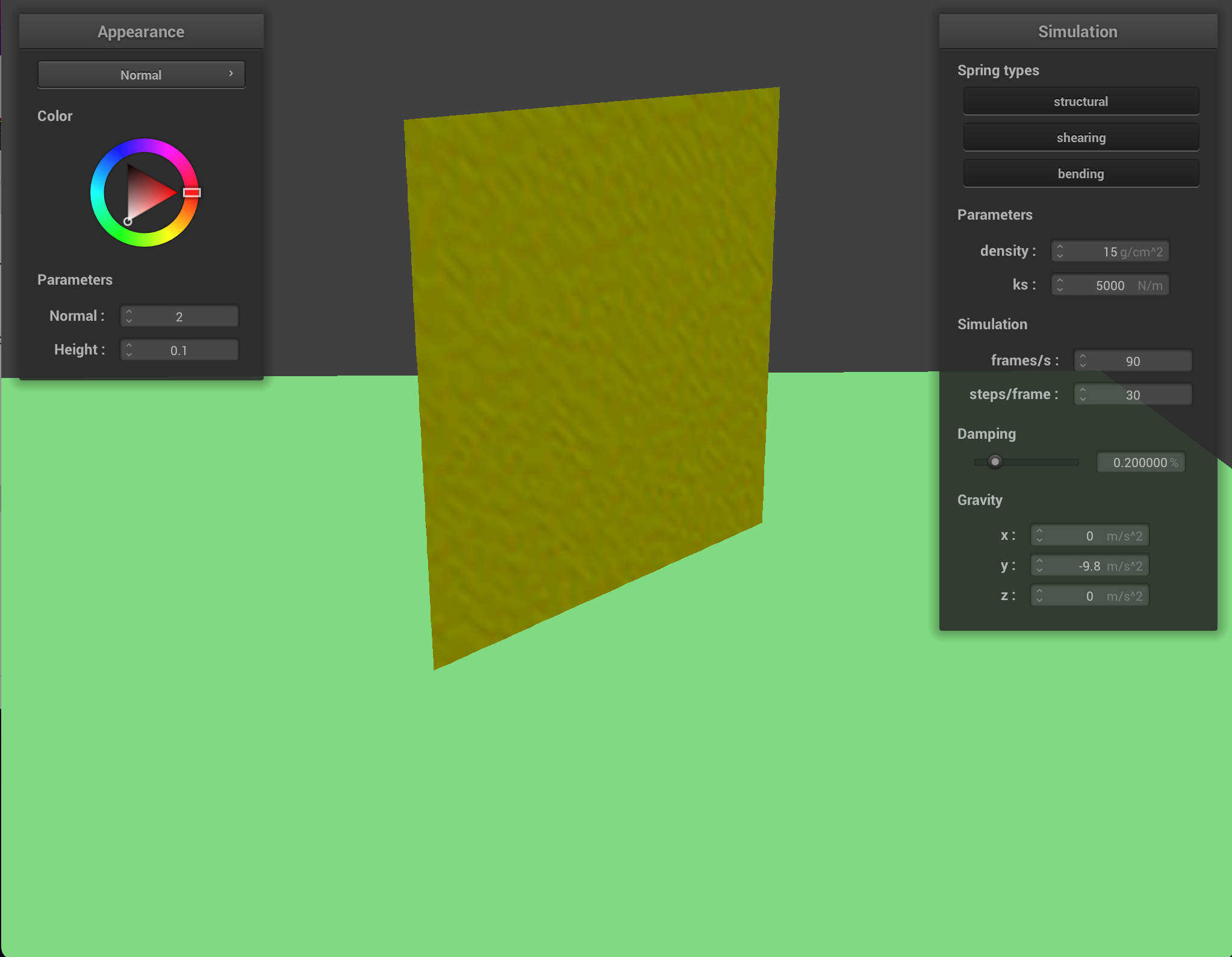This screenshot has height=957, width=1232.
Task: Increase the gravity x value
Action: tap(1040, 531)
